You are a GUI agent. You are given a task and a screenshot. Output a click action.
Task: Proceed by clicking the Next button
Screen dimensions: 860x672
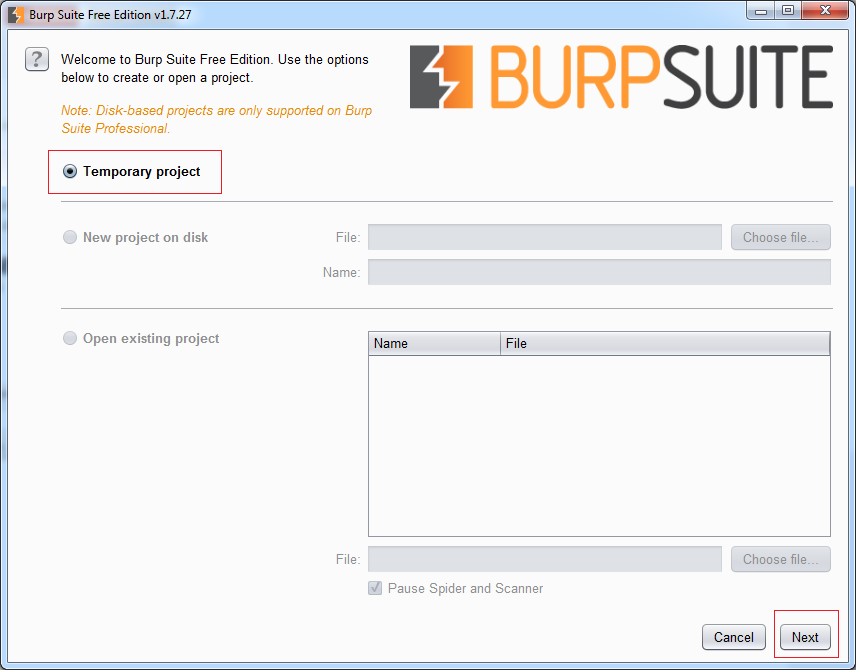pos(805,637)
